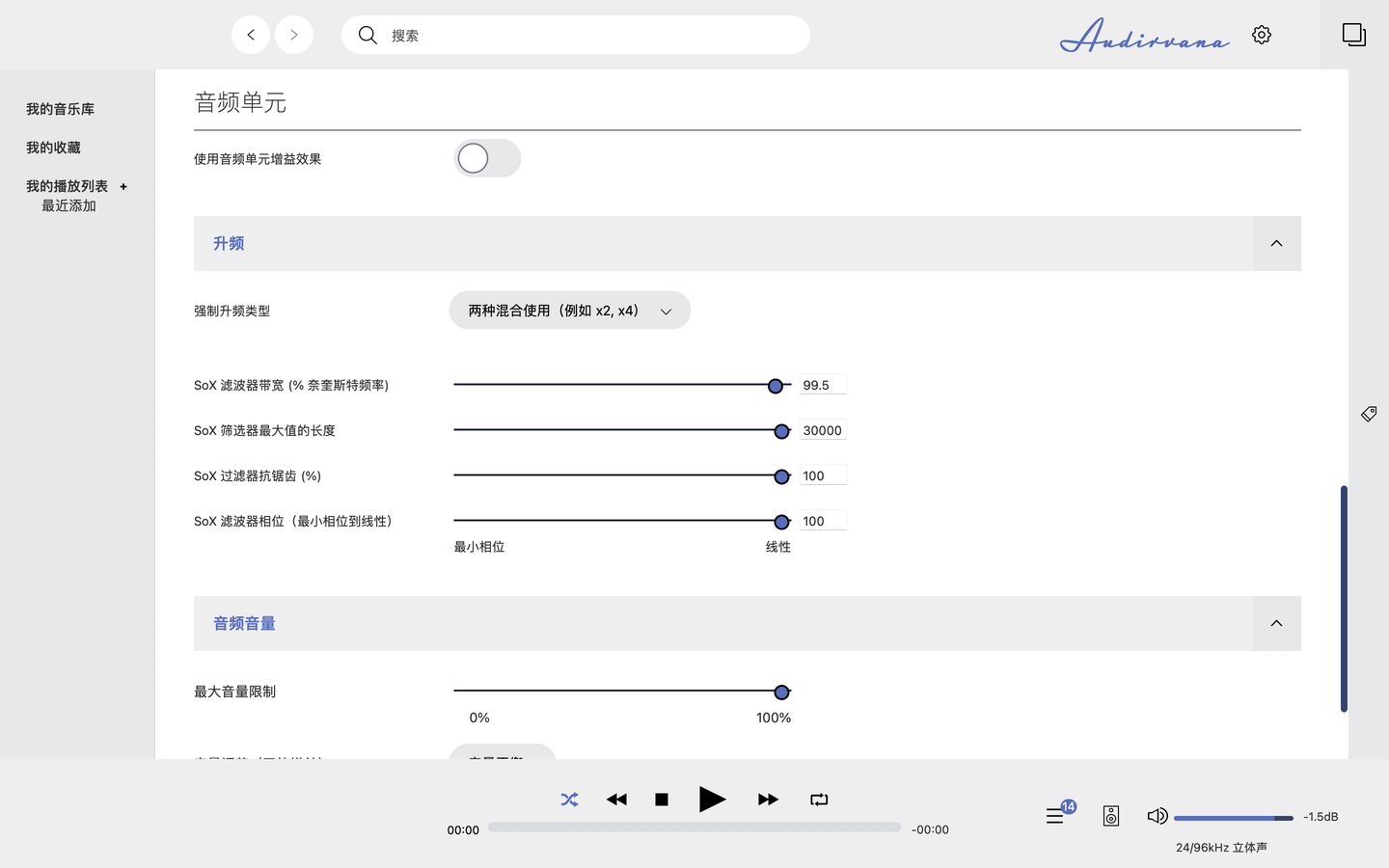The height and width of the screenshot is (868, 1389).
Task: Open the mini player panel icon
Action: coord(1354,34)
